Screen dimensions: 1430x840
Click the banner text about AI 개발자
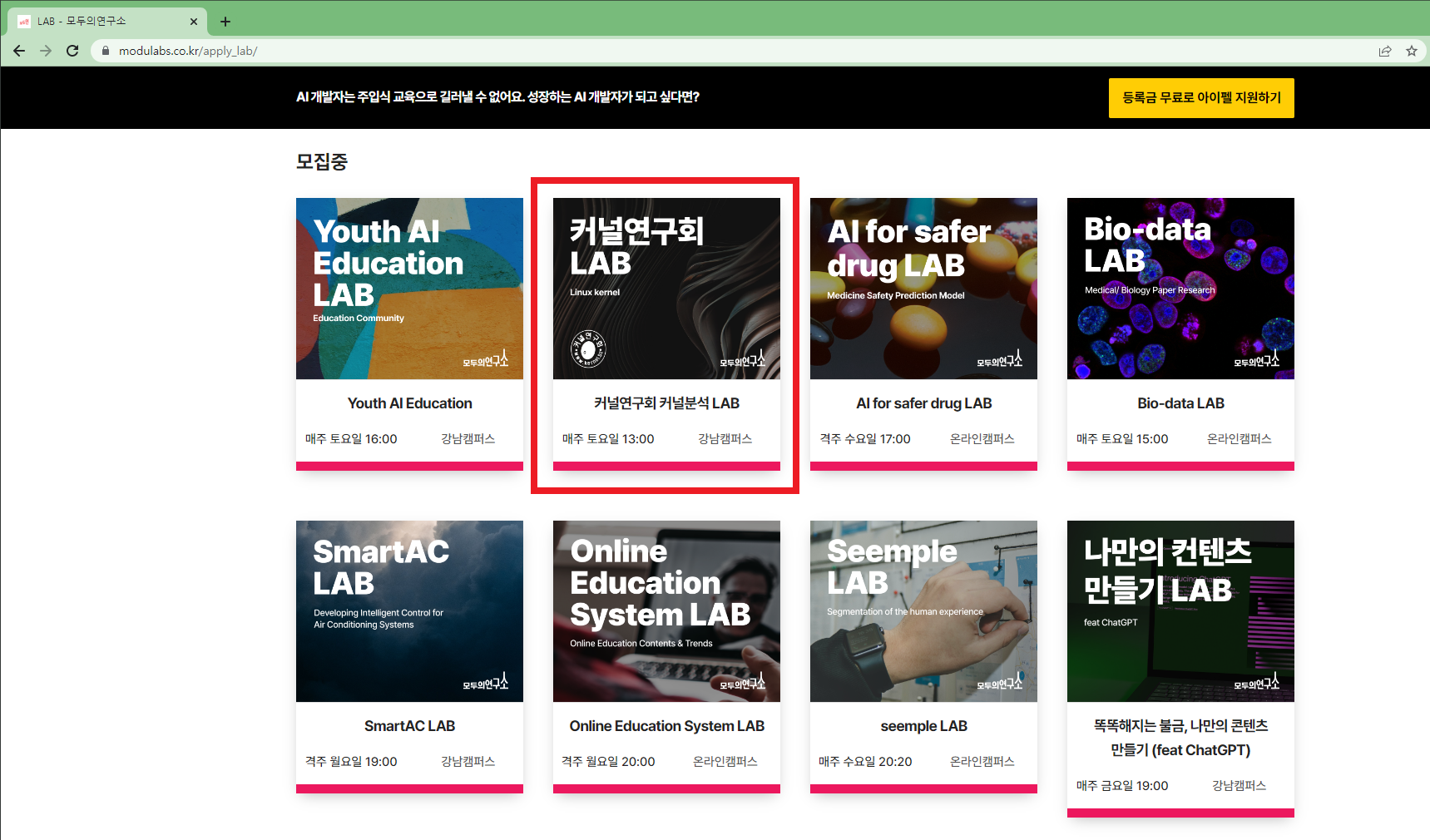point(497,97)
